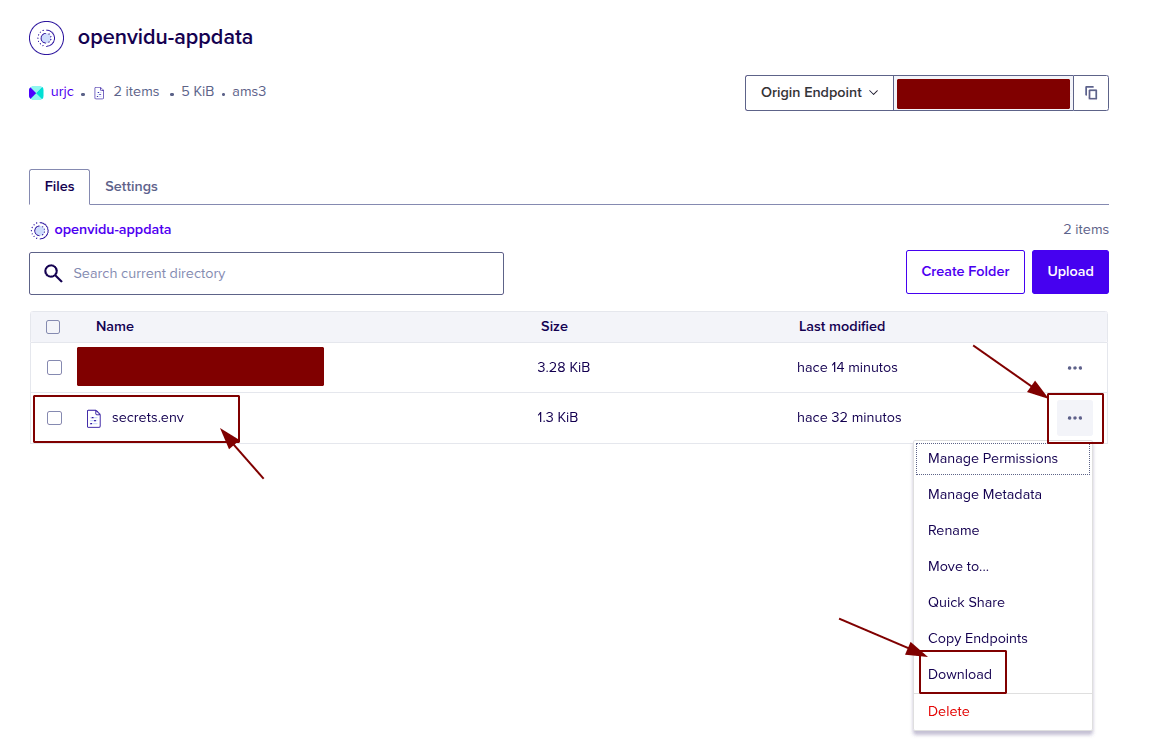Choose Delete from the context menu
This screenshot has width=1170, height=749.
(949, 711)
